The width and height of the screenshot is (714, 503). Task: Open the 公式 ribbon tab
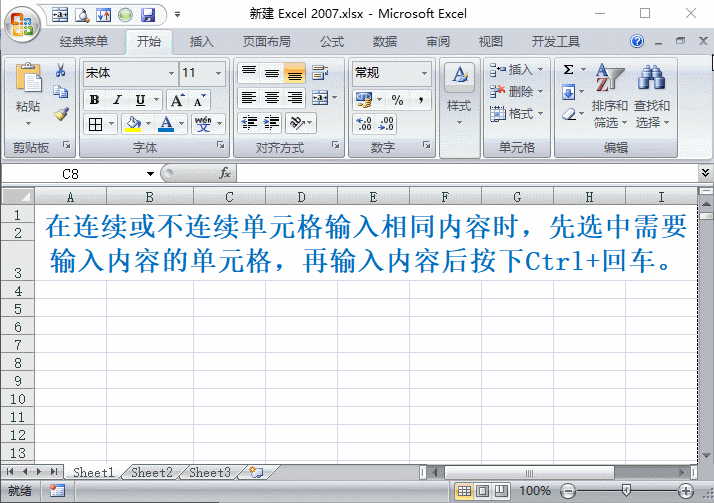(x=332, y=42)
